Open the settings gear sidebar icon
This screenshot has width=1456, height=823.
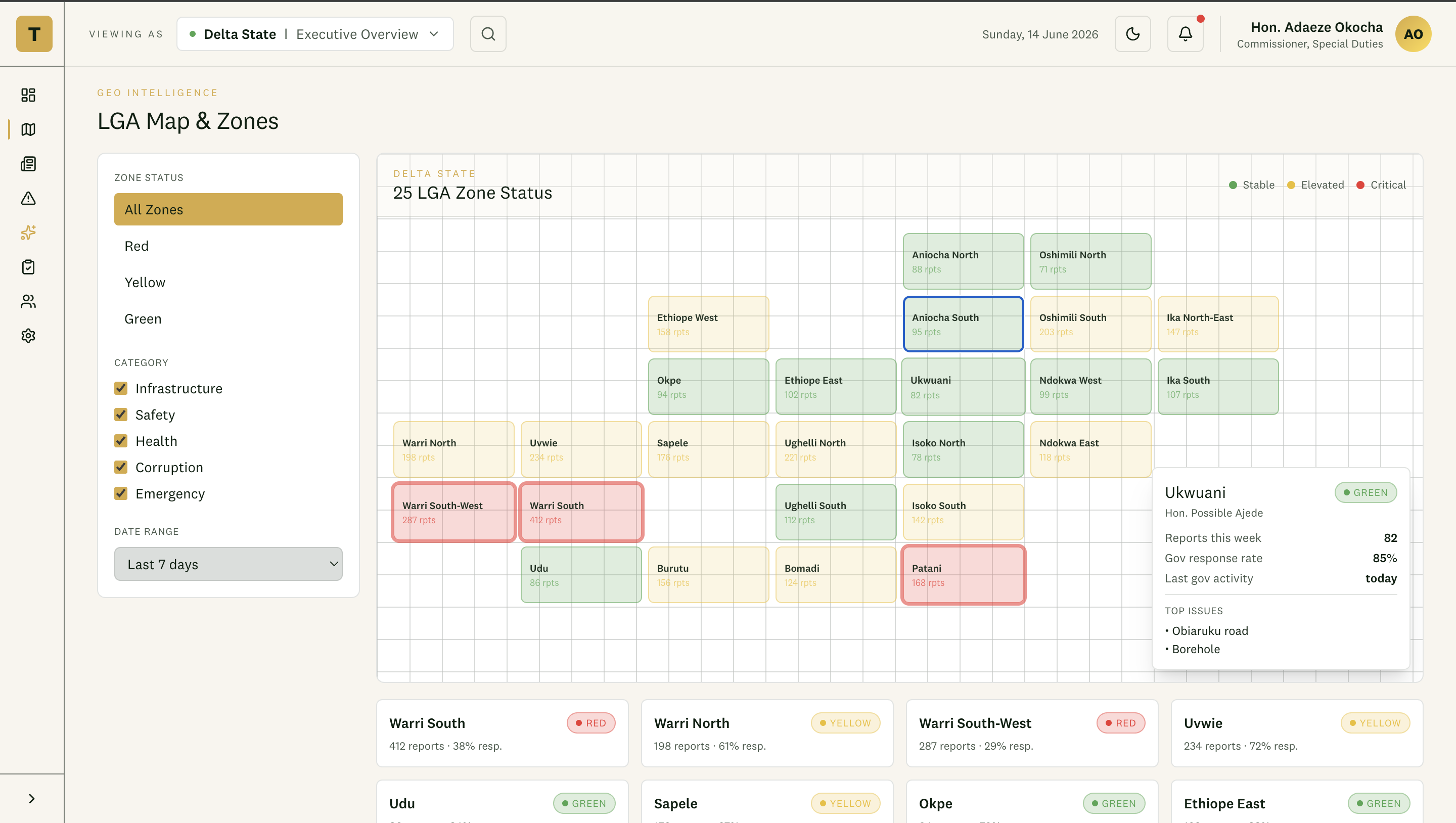[x=28, y=336]
